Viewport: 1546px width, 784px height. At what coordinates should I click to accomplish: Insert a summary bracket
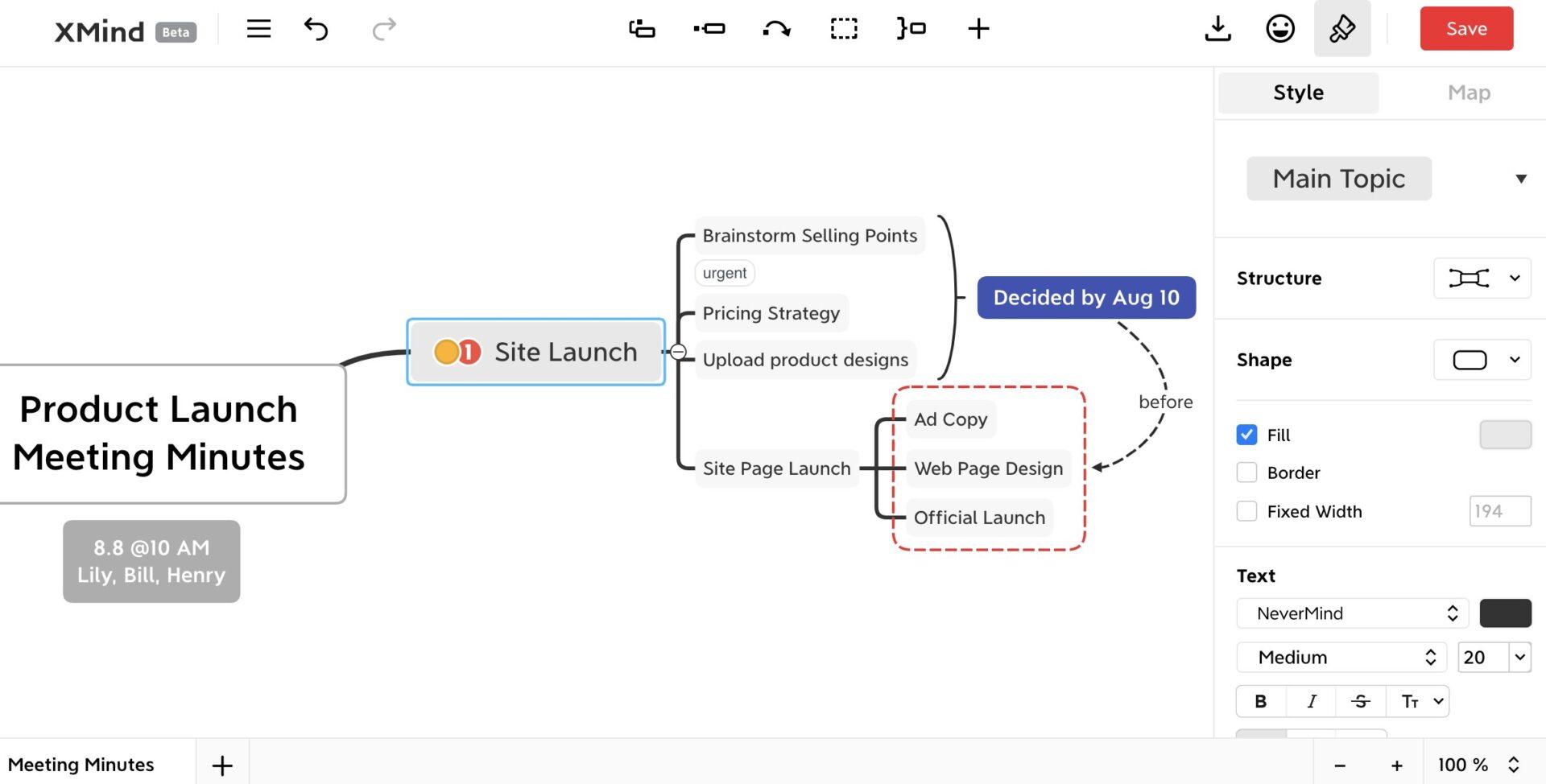[910, 29]
